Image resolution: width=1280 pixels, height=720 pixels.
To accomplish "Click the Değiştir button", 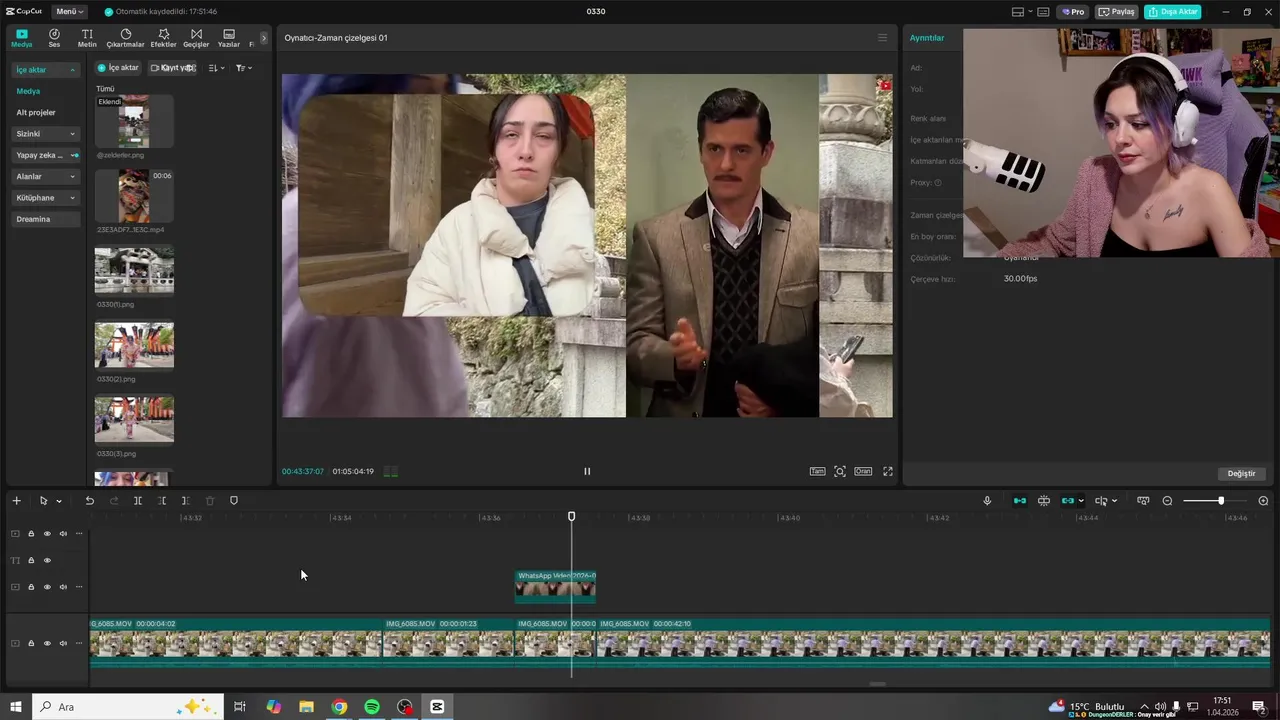I will coord(1241,473).
